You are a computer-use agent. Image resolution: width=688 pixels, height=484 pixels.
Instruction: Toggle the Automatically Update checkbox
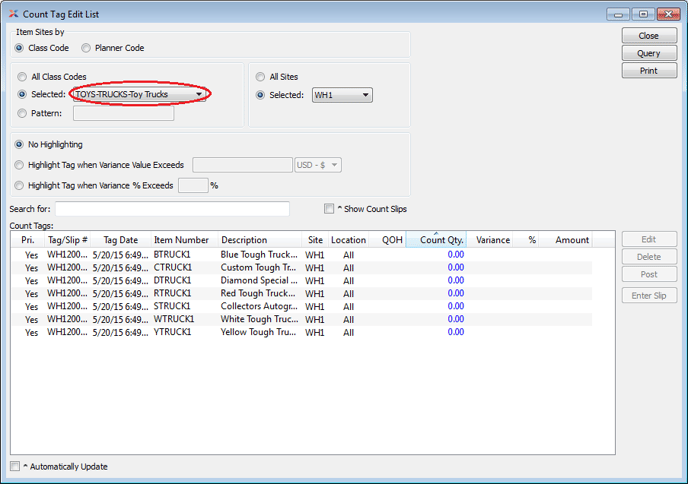coord(14,466)
